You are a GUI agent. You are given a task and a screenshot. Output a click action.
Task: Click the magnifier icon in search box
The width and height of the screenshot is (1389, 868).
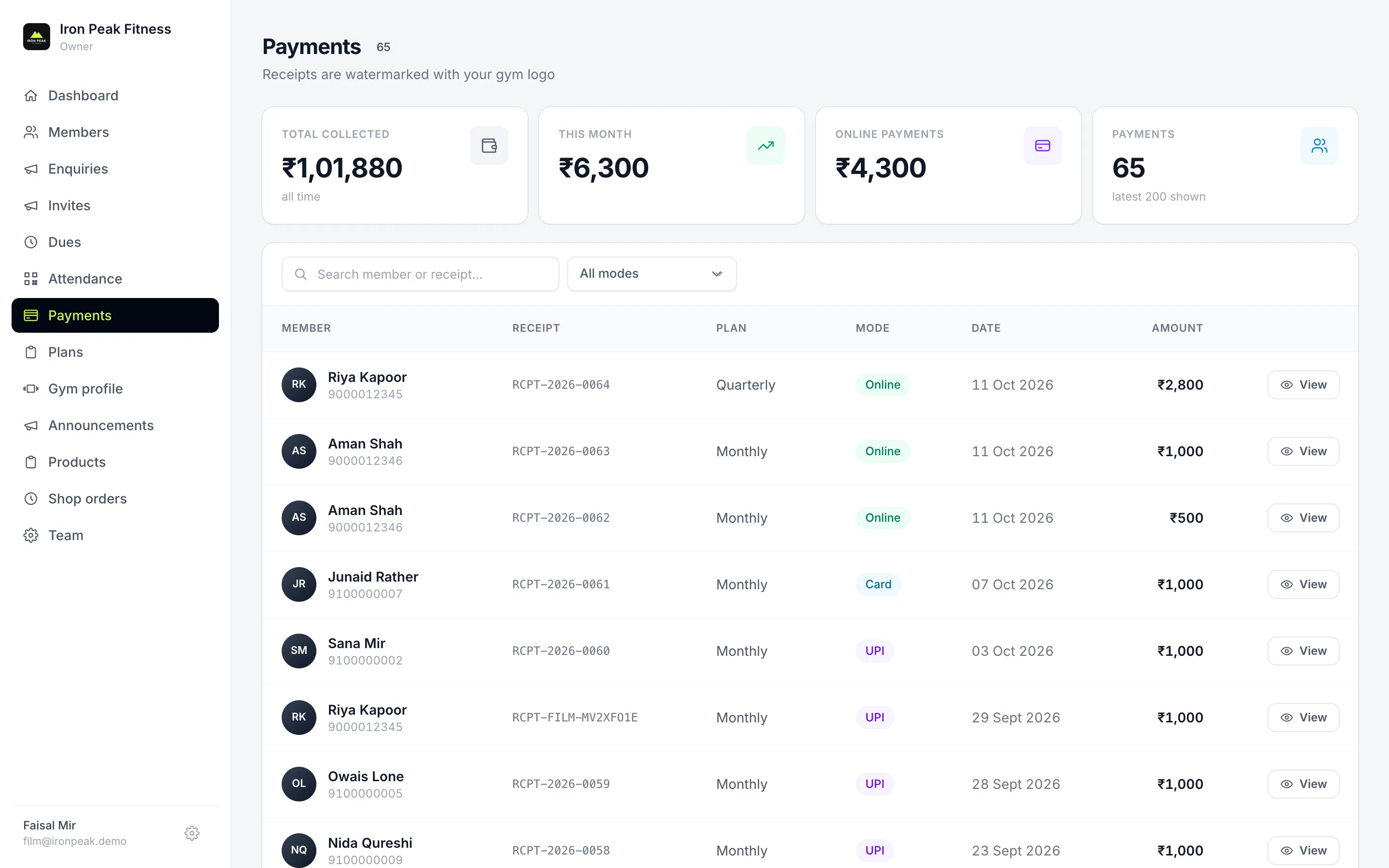pyautogui.click(x=301, y=274)
